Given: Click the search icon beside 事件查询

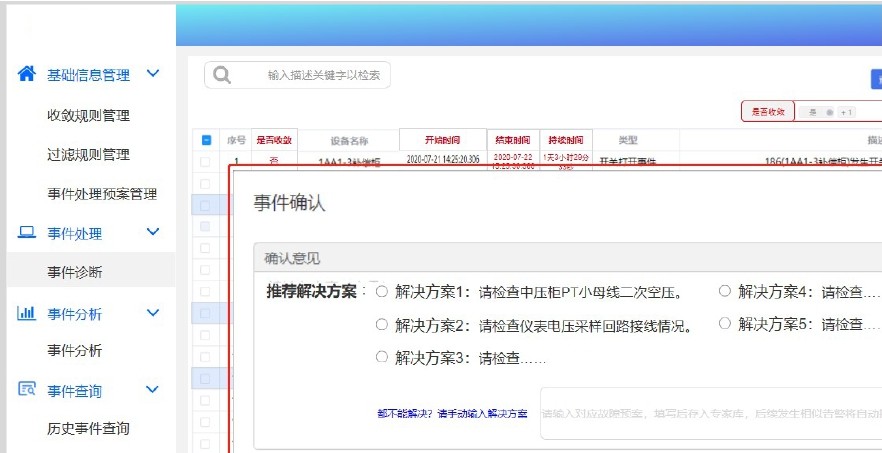Looking at the screenshot, I should 27,390.
